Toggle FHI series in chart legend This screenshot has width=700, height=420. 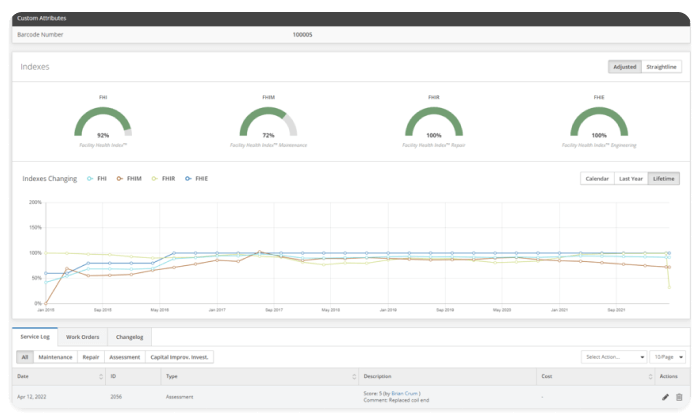click(x=97, y=178)
